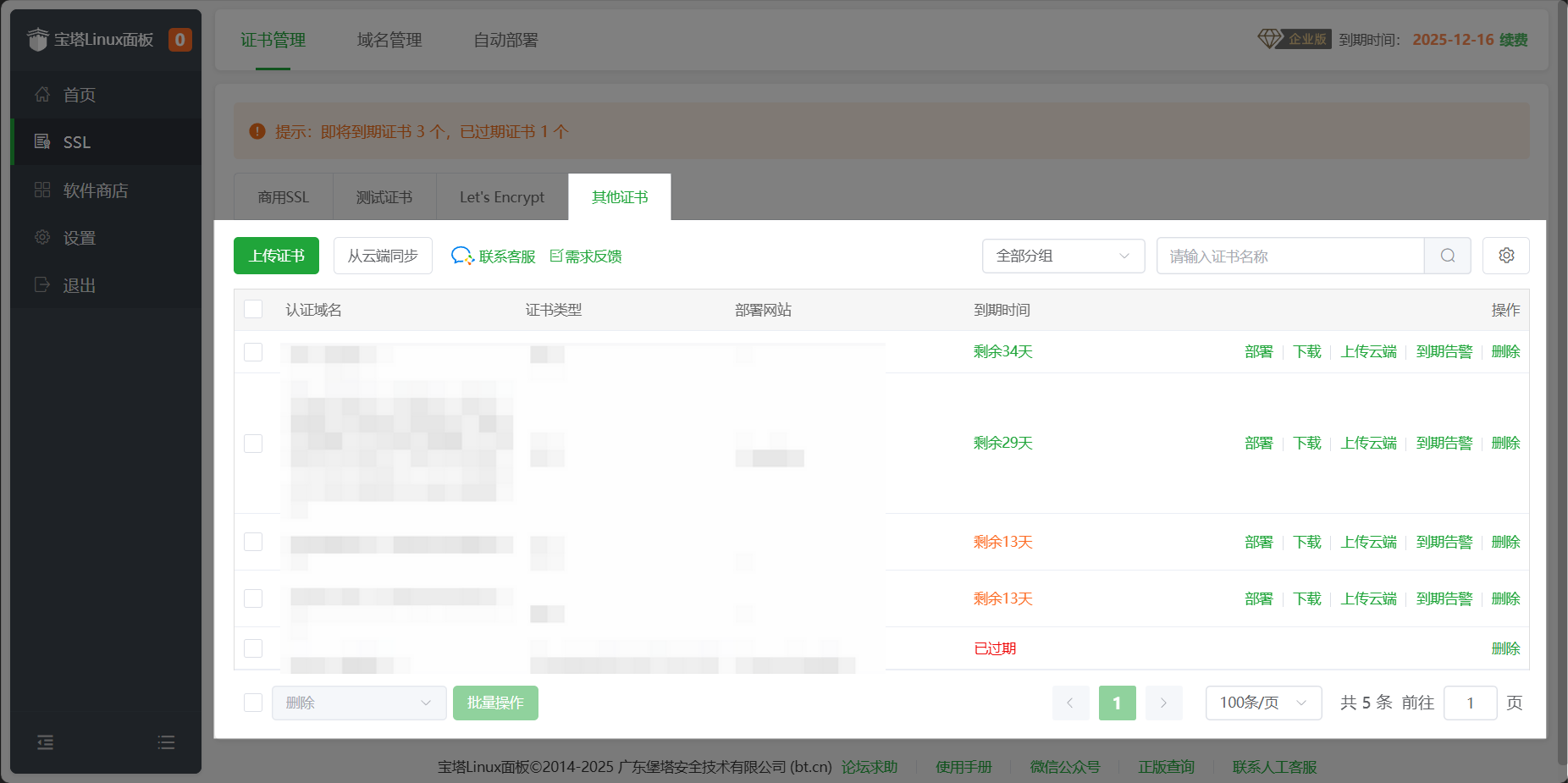Focus the certificate name search field
This screenshot has height=783, width=1568.
(1289, 256)
